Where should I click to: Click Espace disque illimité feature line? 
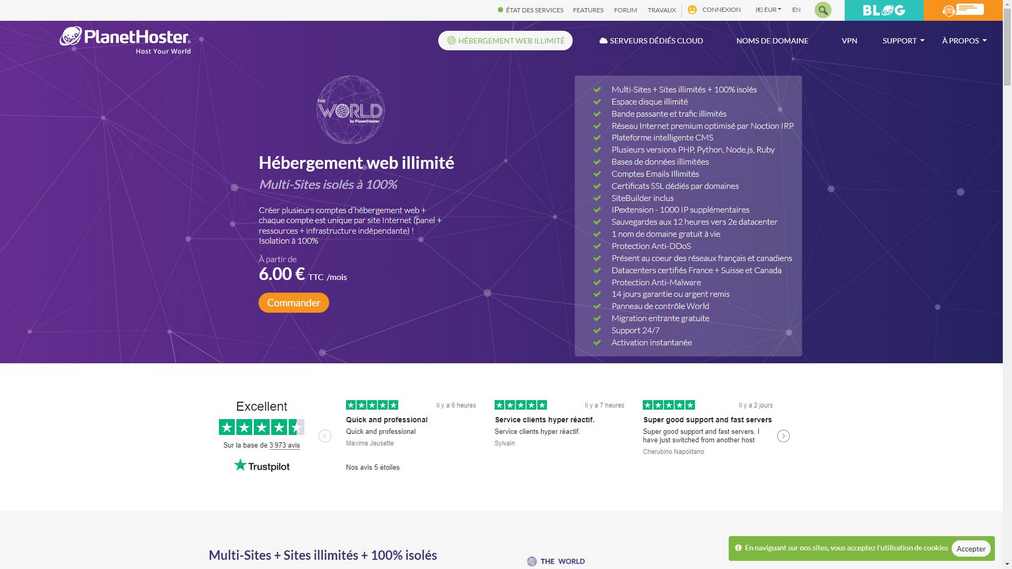[649, 102]
